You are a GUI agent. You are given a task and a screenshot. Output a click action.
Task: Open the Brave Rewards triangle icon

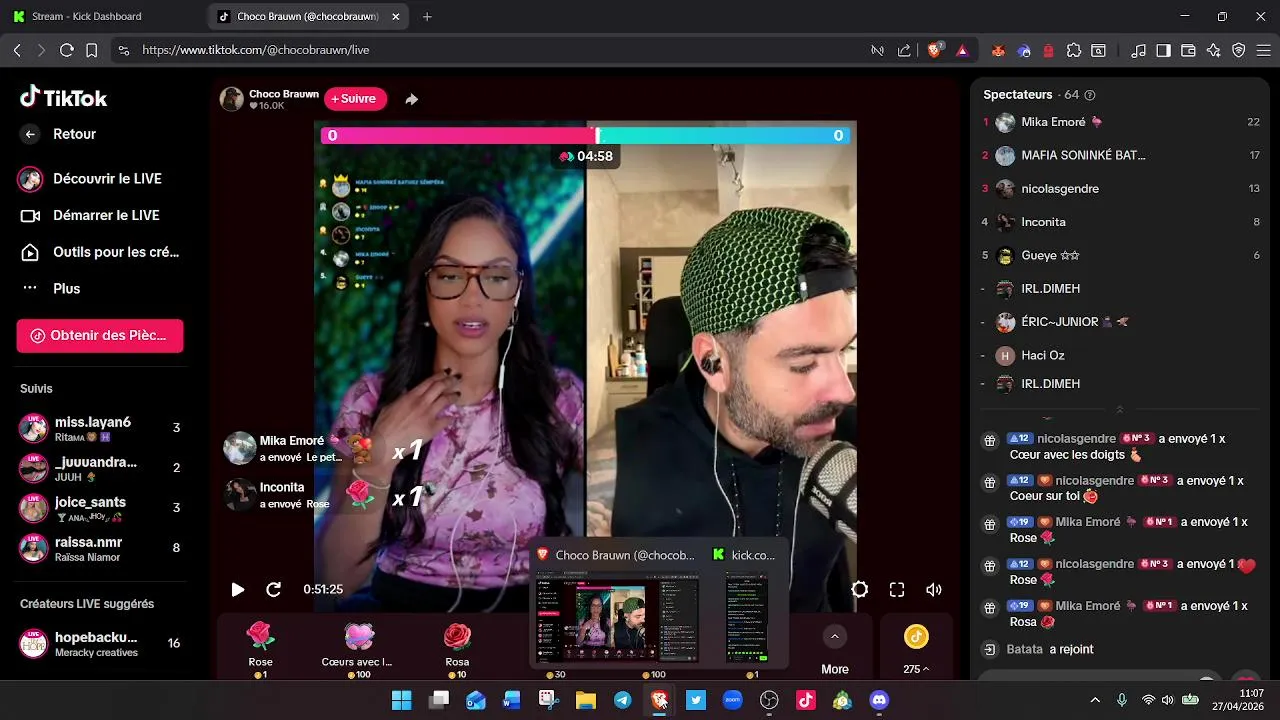[x=962, y=50]
